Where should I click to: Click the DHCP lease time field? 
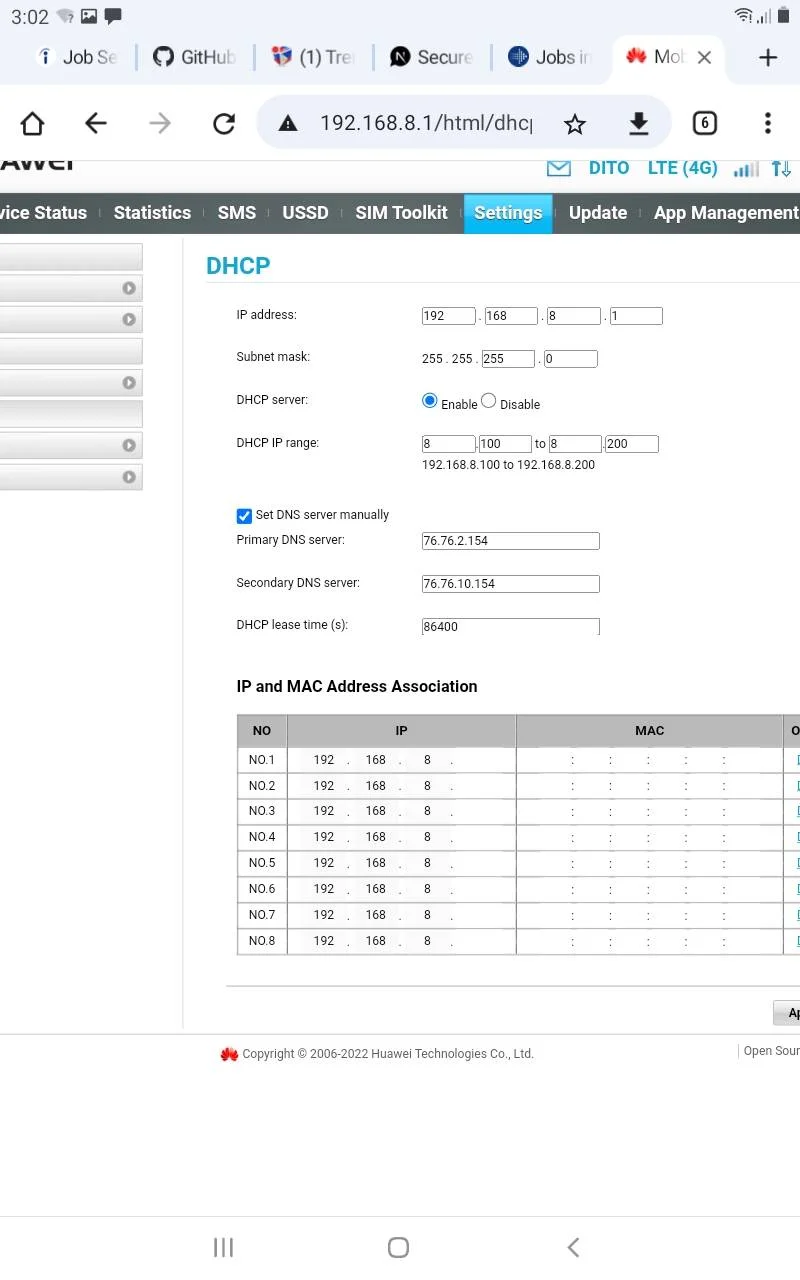tap(511, 627)
